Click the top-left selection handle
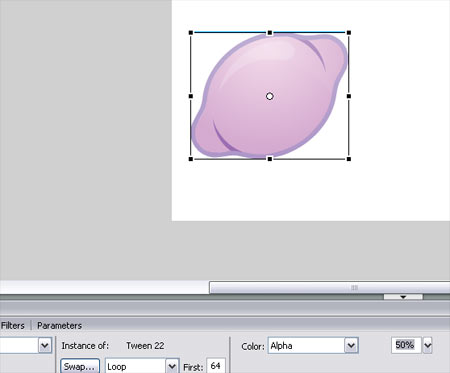450x373 pixels. click(x=191, y=33)
